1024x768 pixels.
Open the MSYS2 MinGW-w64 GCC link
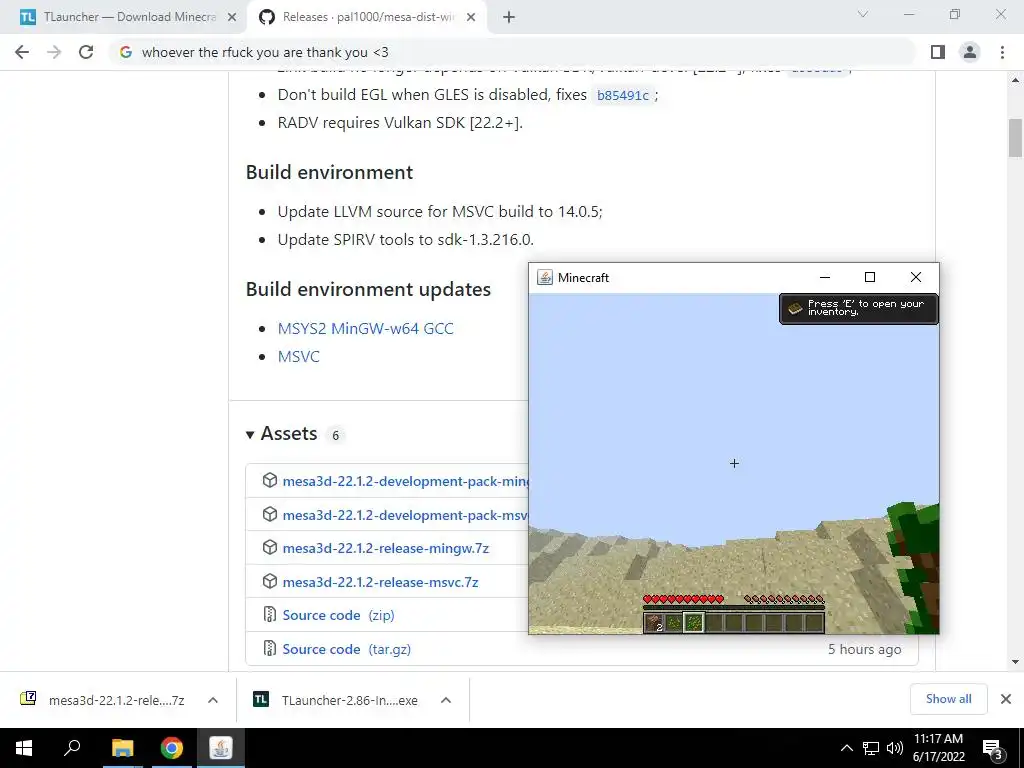tap(366, 328)
